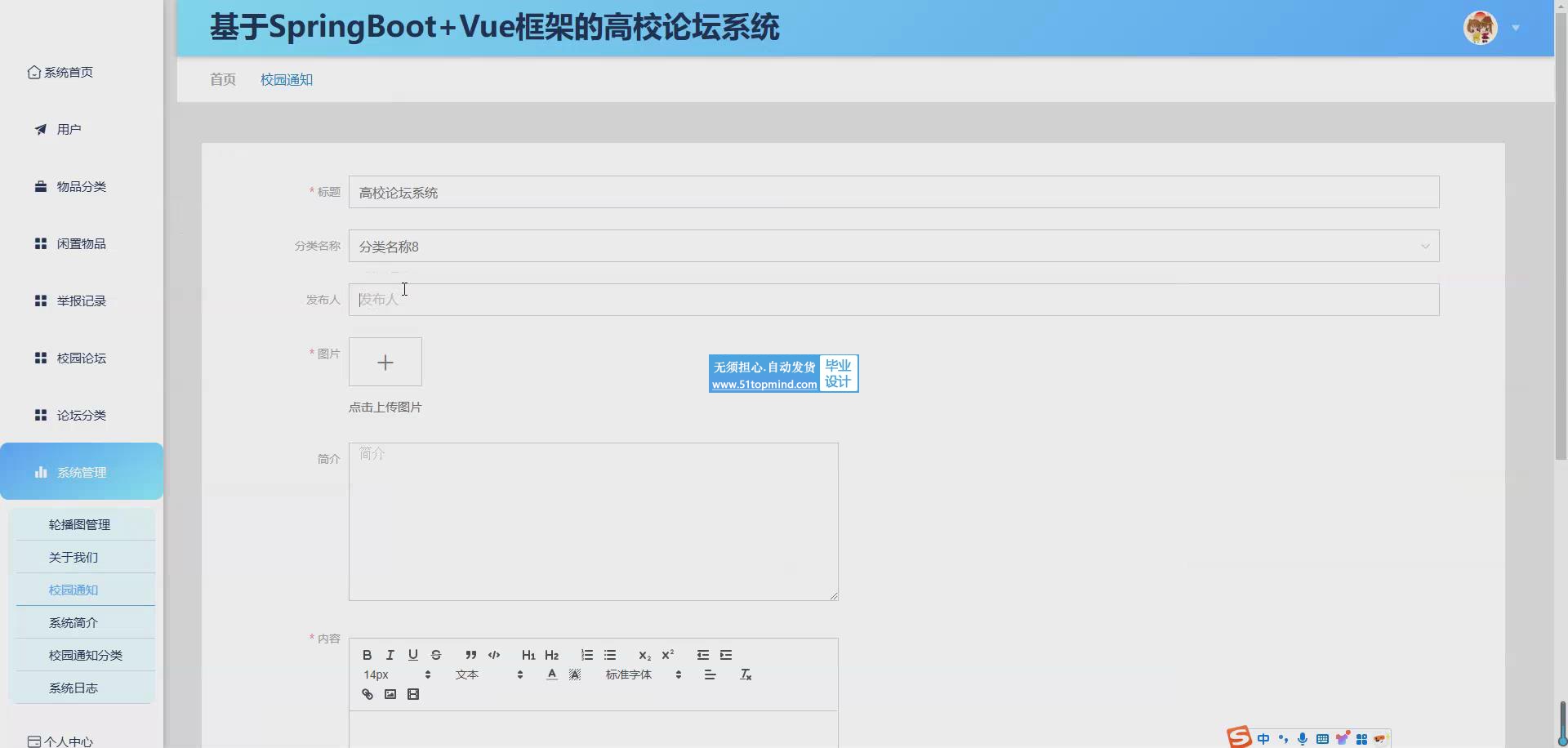
Task: Open 校园论坛 in the sidebar
Action: pyautogui.click(x=81, y=358)
